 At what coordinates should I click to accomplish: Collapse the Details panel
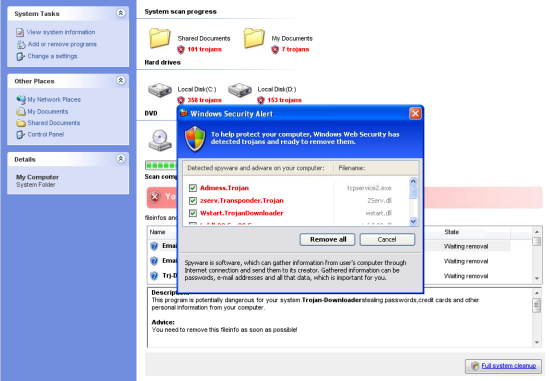tap(121, 159)
